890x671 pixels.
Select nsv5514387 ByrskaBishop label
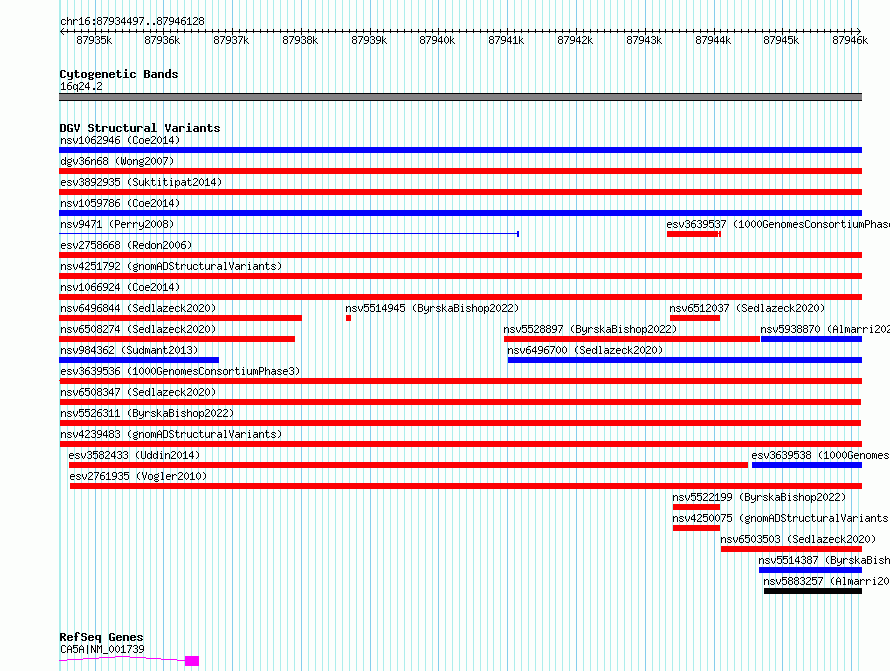point(824,560)
